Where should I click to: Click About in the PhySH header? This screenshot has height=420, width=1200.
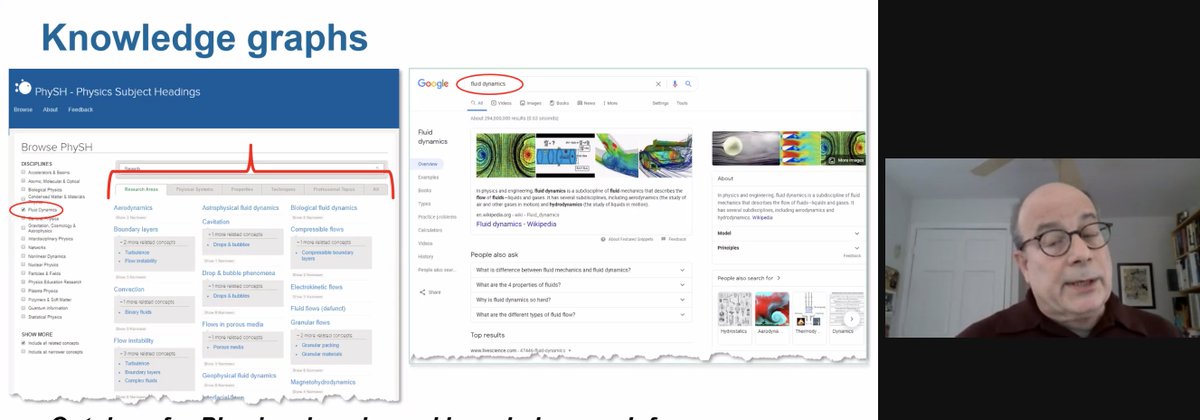pos(50,109)
